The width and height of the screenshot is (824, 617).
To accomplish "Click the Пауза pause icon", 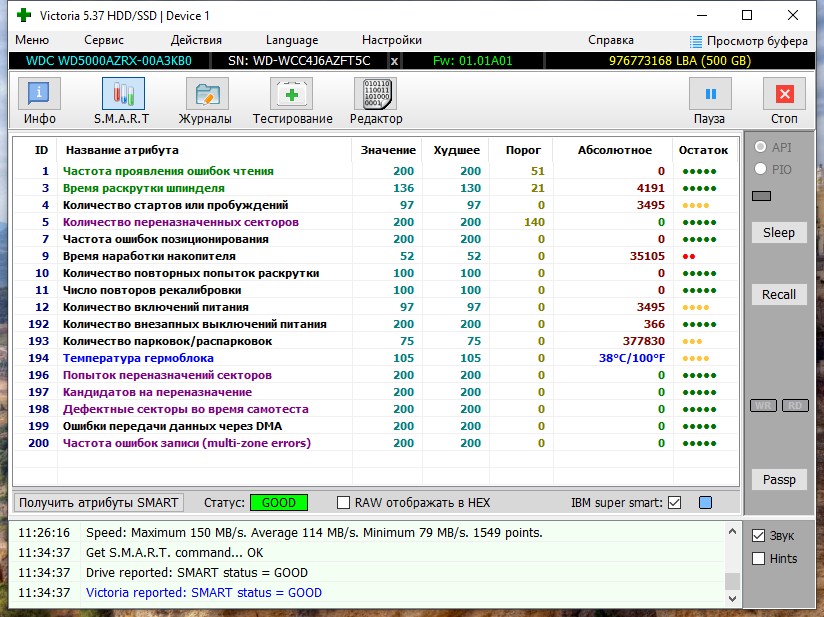I will [710, 94].
